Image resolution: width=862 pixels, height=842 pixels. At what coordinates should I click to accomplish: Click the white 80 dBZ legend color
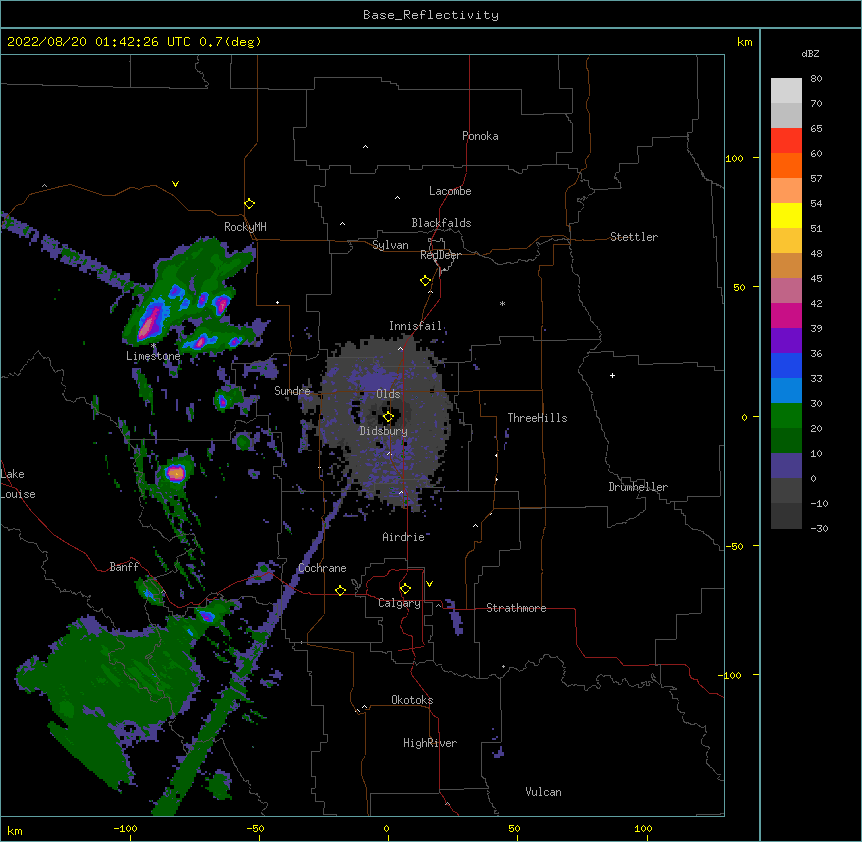click(x=786, y=91)
